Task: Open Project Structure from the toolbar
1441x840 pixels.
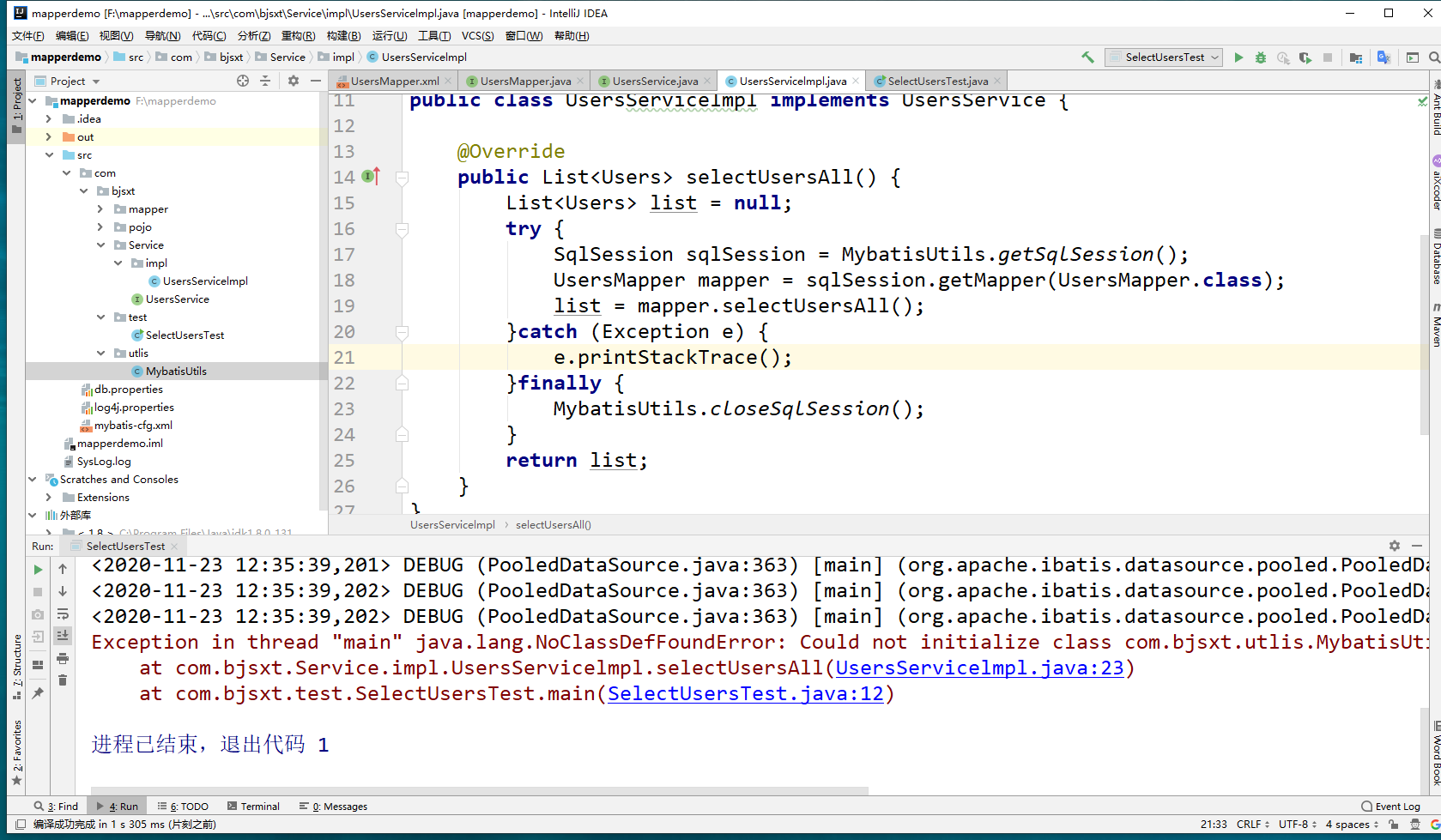Action: pyautogui.click(x=1356, y=57)
